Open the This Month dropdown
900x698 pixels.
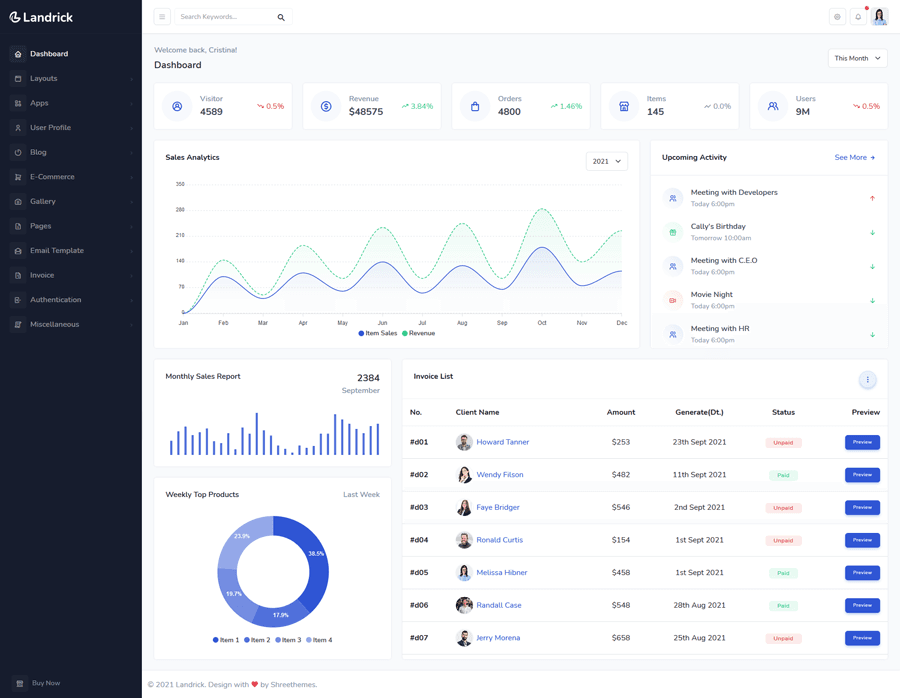pos(857,58)
